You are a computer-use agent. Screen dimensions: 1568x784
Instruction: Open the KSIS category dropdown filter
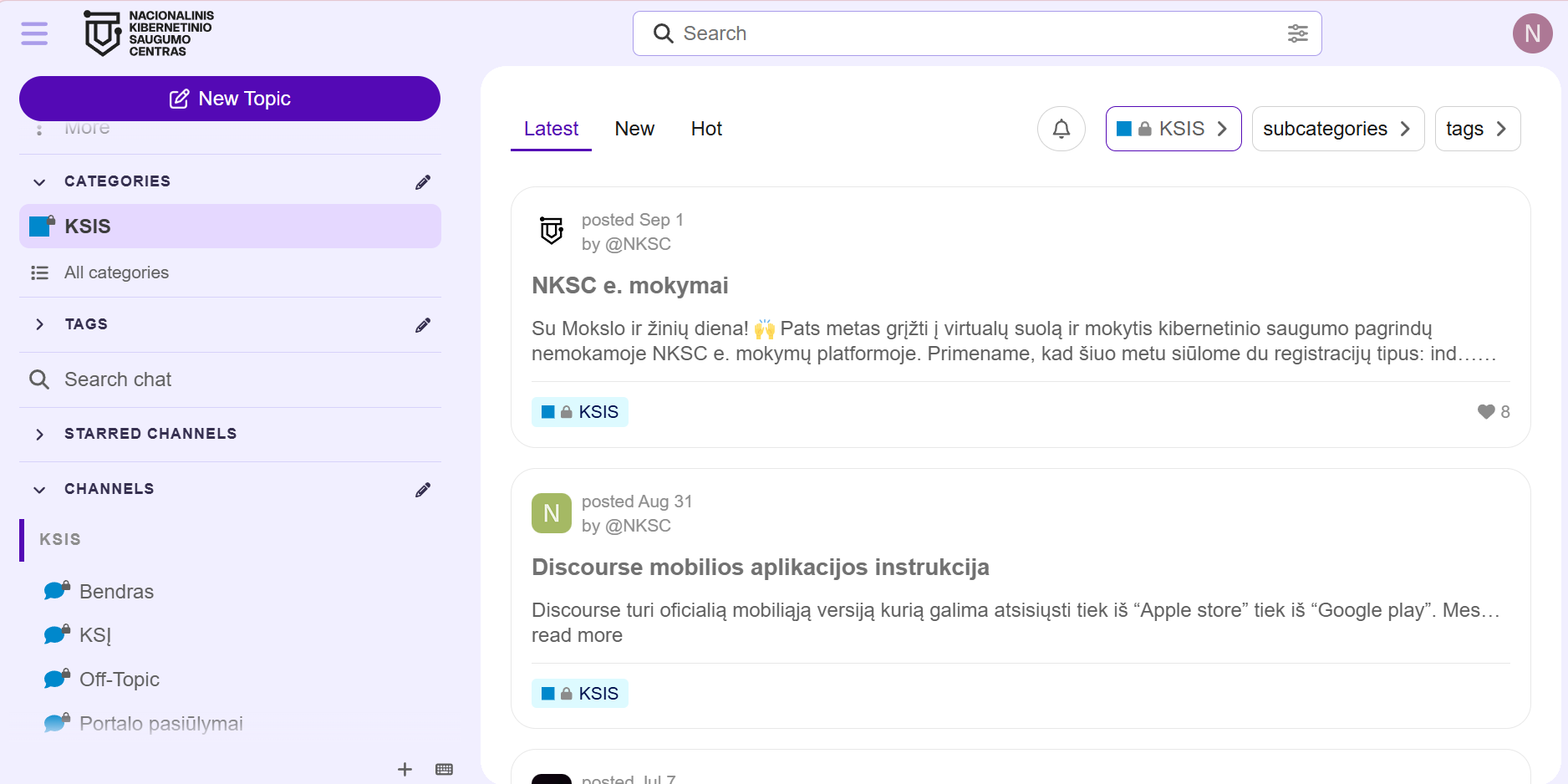pos(1173,129)
